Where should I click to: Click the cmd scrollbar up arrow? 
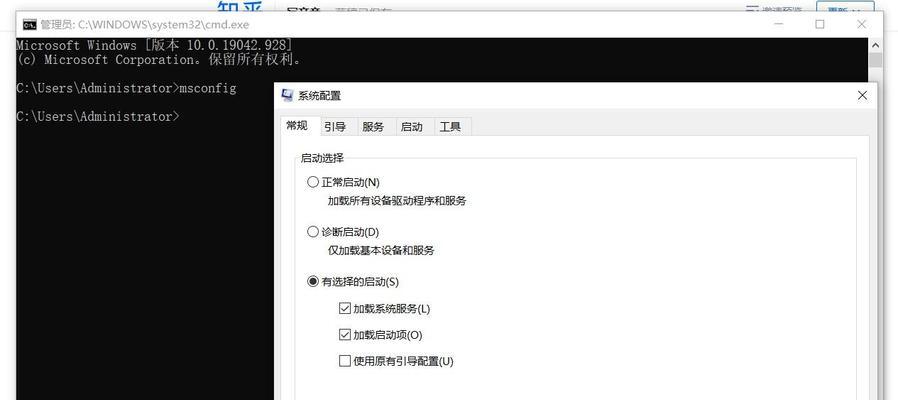pos(876,45)
